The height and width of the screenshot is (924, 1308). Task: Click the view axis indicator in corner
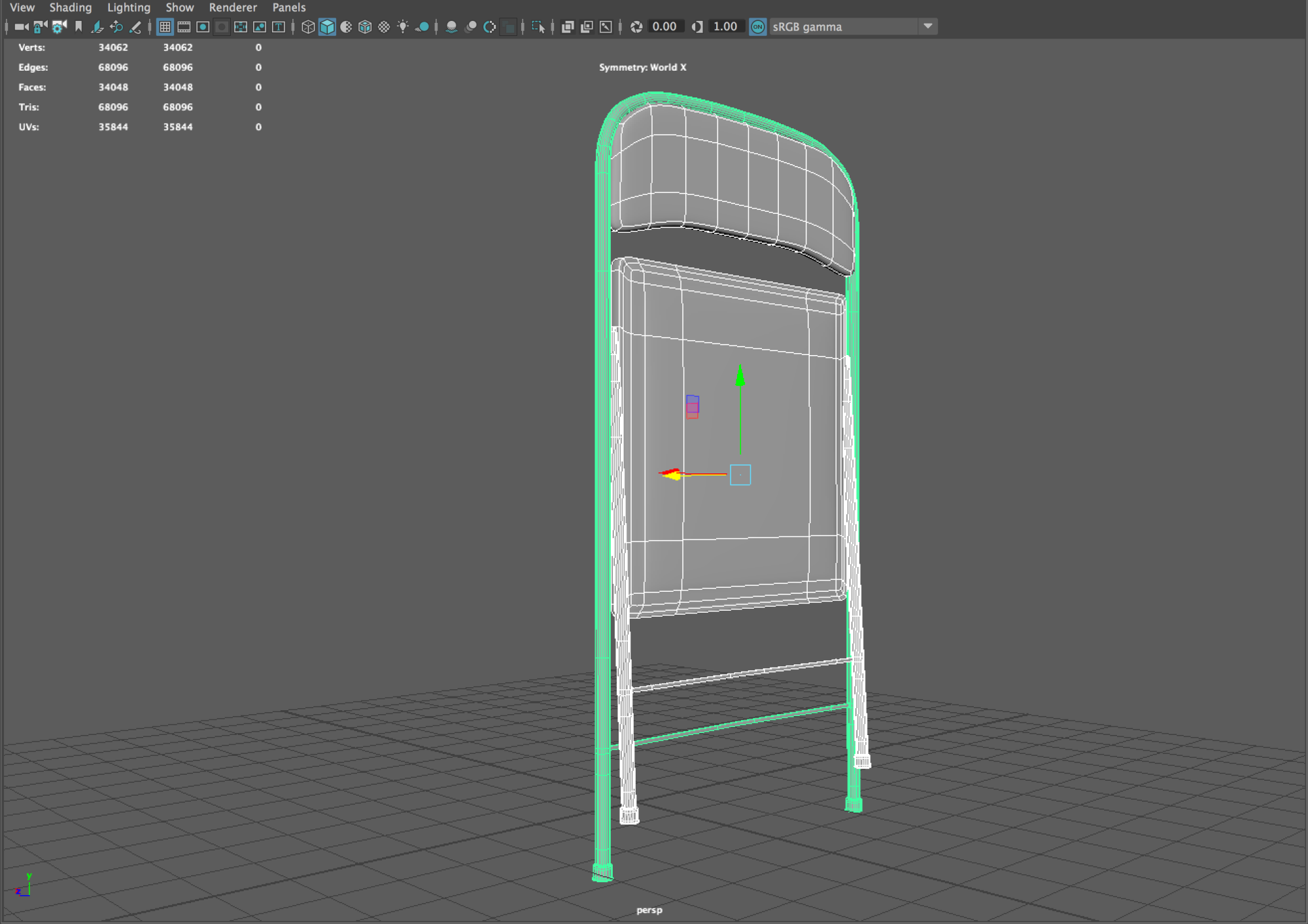[x=24, y=885]
